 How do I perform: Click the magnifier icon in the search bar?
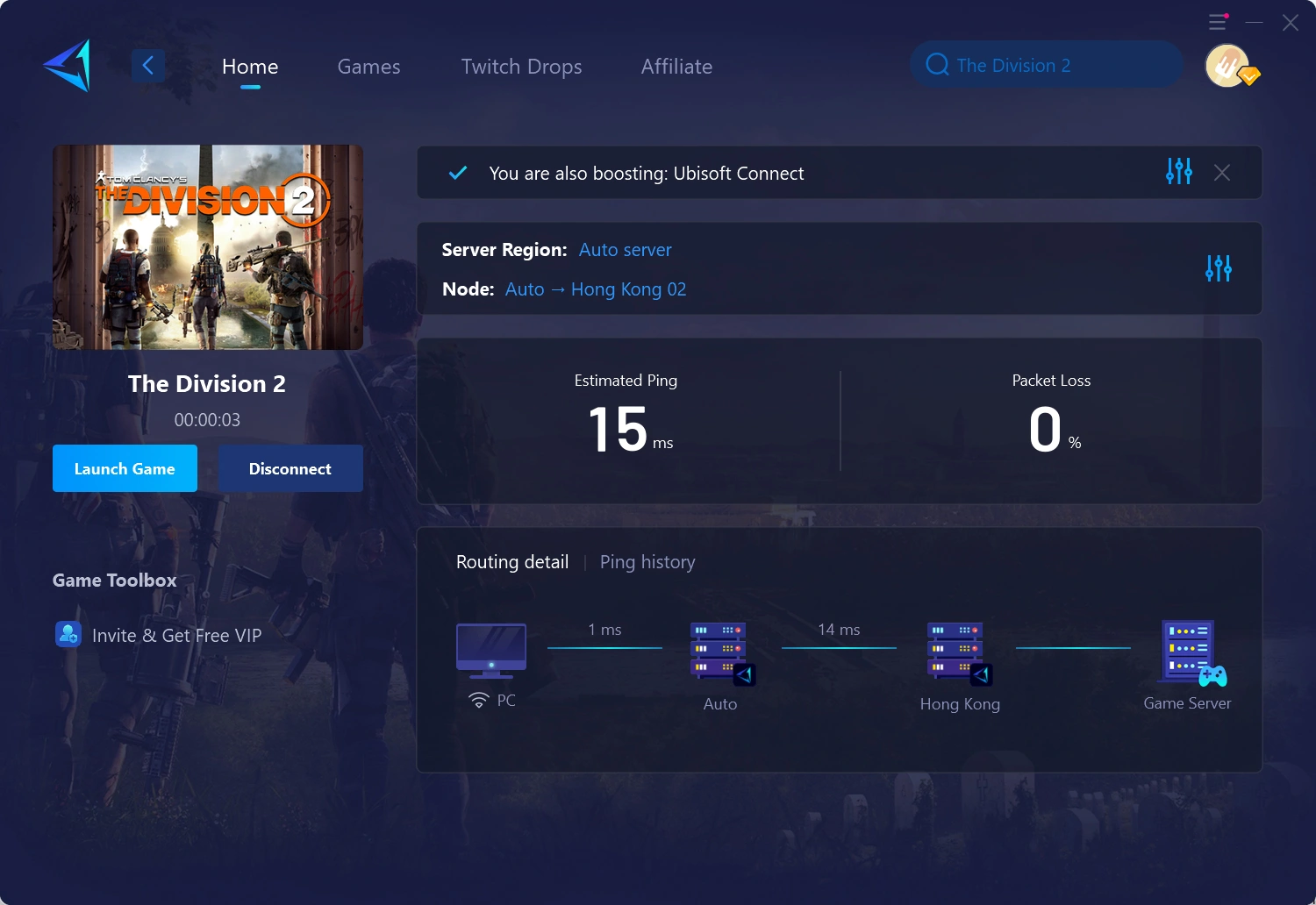pyautogui.click(x=937, y=64)
